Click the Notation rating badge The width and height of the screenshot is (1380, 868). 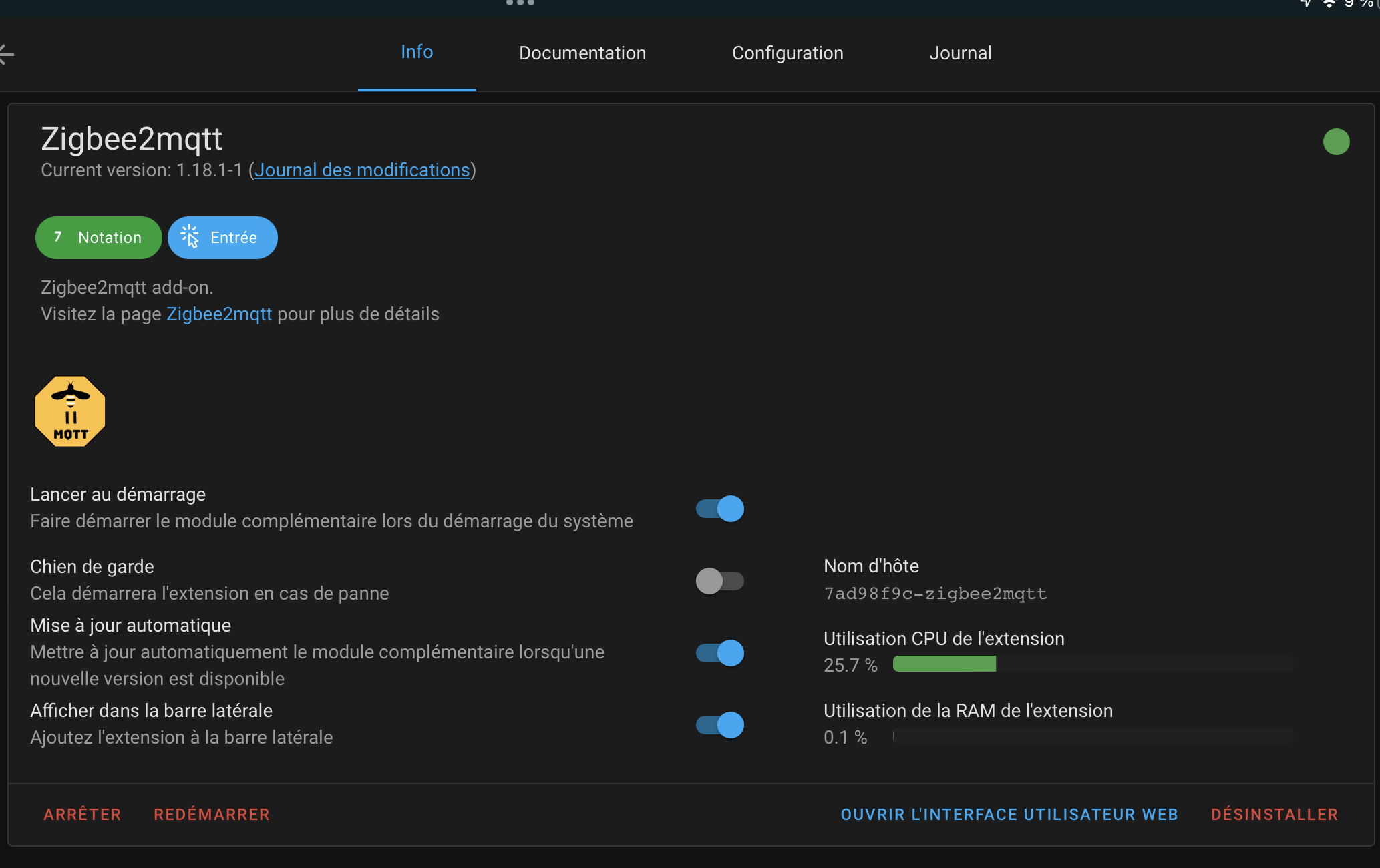coord(98,238)
